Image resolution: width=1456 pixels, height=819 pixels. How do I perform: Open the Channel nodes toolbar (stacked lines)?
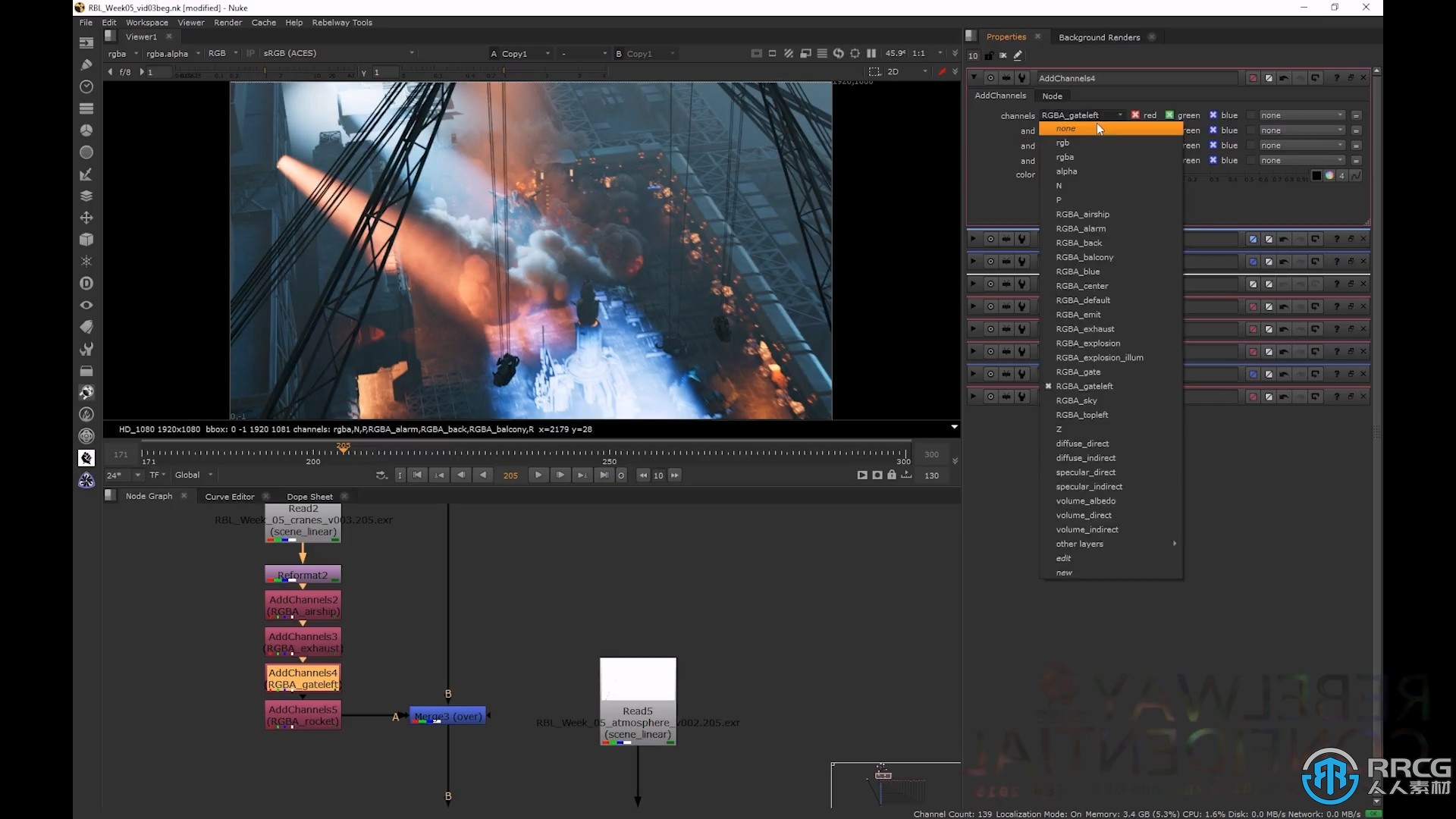[x=86, y=108]
